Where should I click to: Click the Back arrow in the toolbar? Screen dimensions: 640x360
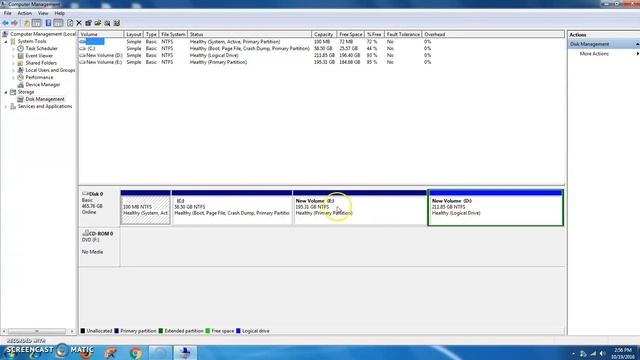(x=5, y=23)
